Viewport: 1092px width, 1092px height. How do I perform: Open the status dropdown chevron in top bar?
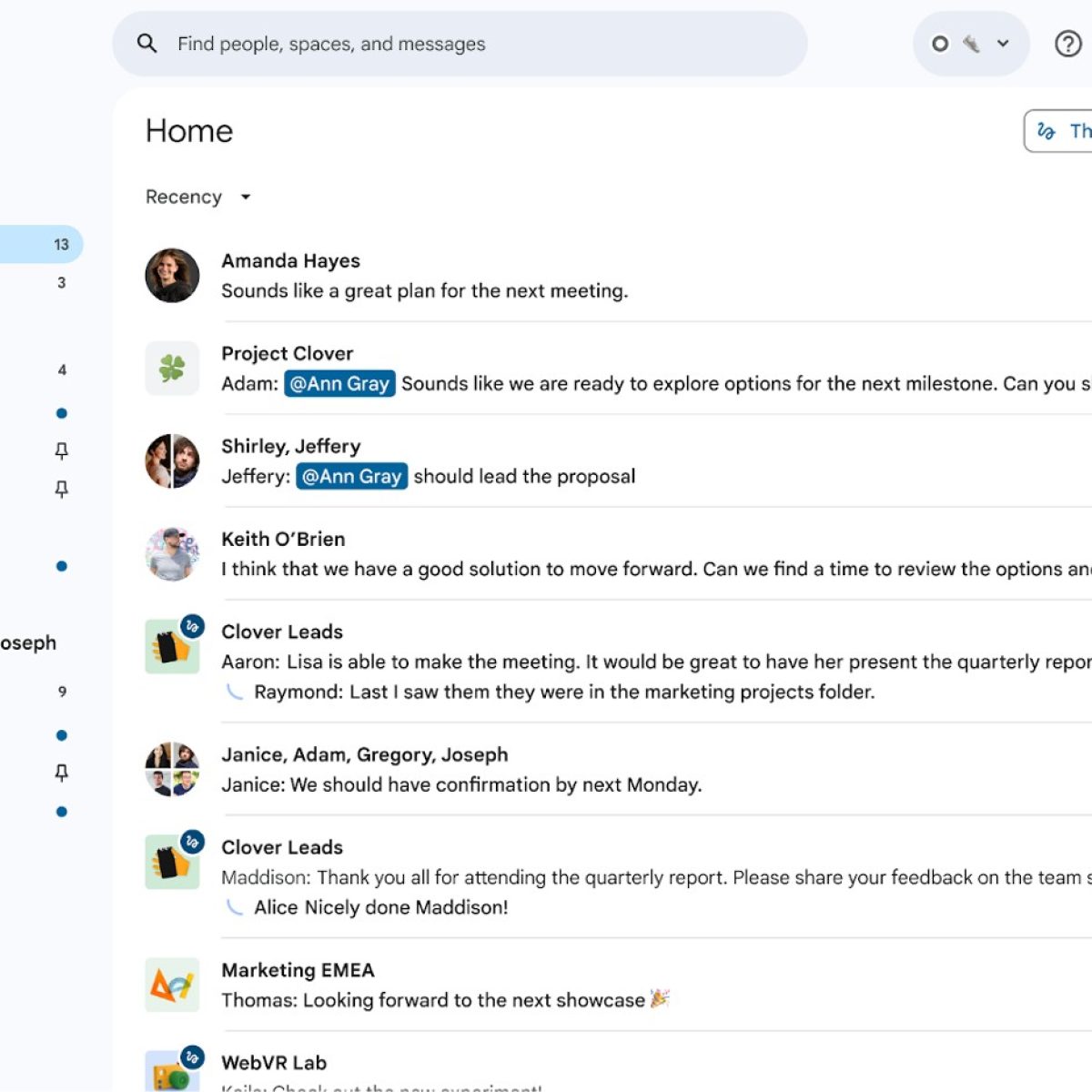1003,44
